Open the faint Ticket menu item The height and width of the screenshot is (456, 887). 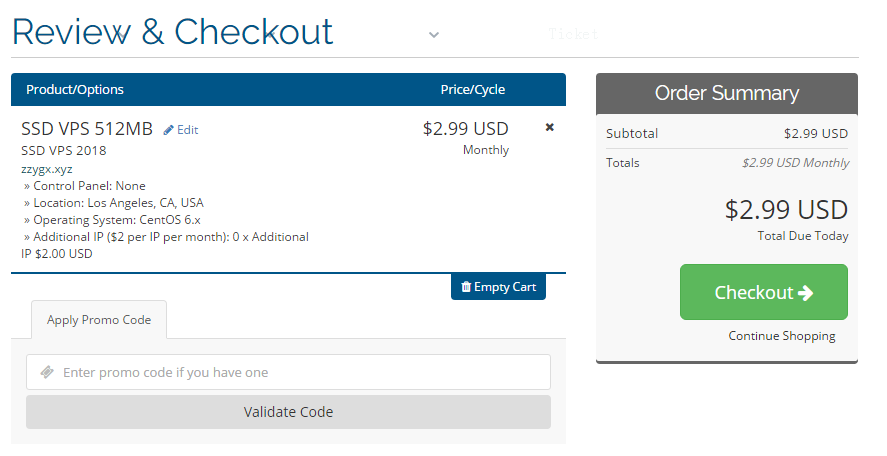pos(572,35)
